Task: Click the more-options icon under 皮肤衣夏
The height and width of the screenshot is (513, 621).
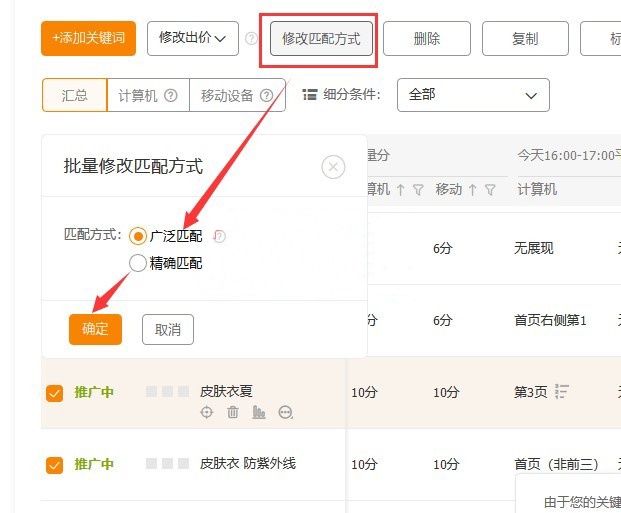Action: (x=286, y=412)
